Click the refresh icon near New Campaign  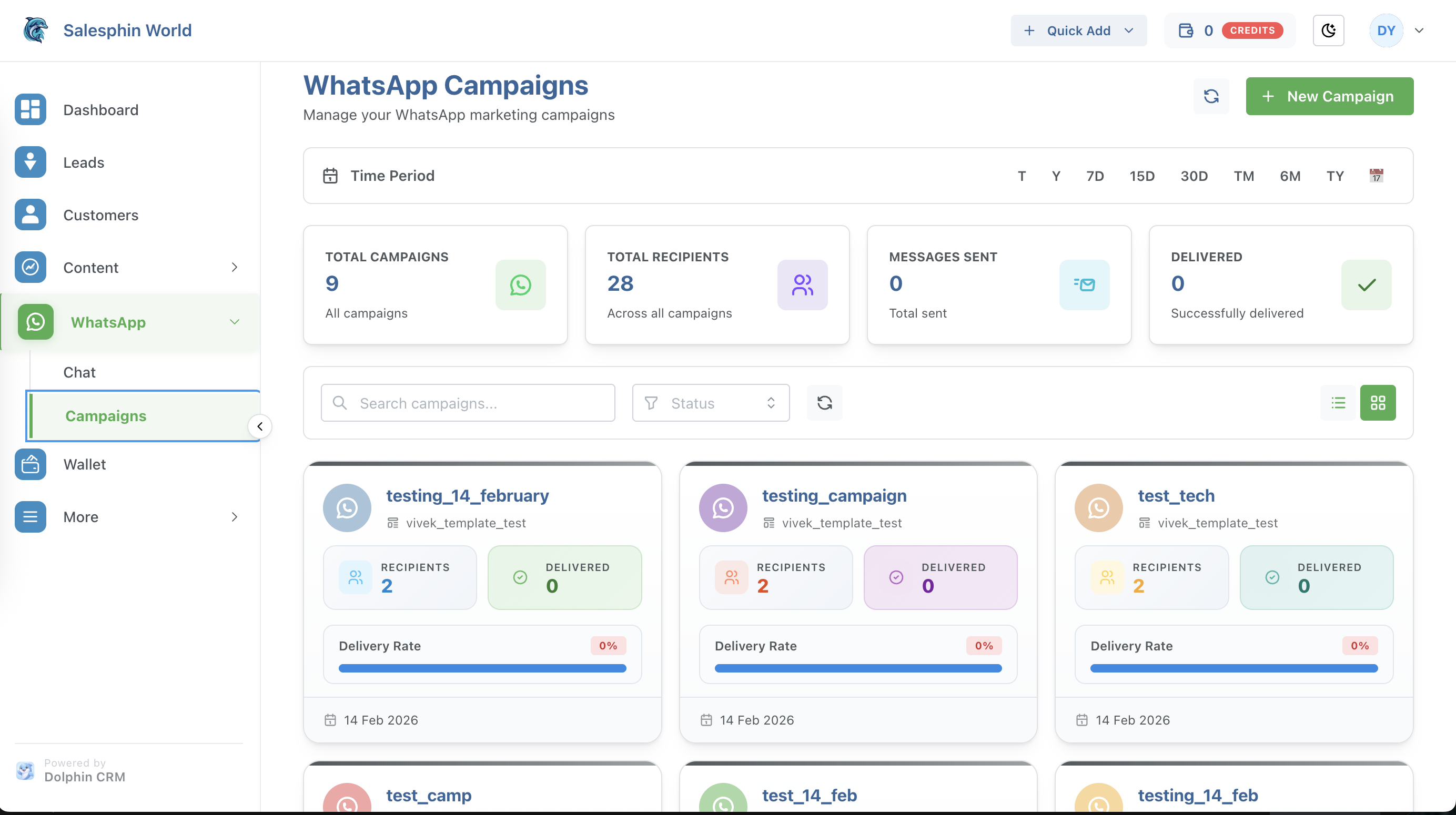click(1211, 96)
